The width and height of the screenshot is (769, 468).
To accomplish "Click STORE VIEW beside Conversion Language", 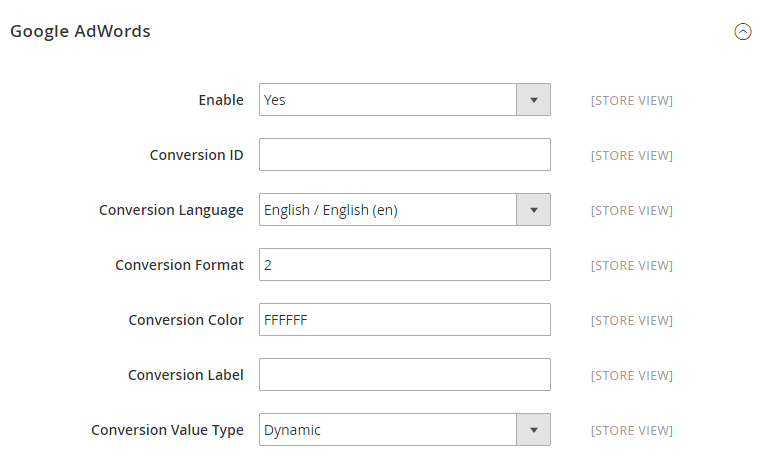I will pos(632,210).
